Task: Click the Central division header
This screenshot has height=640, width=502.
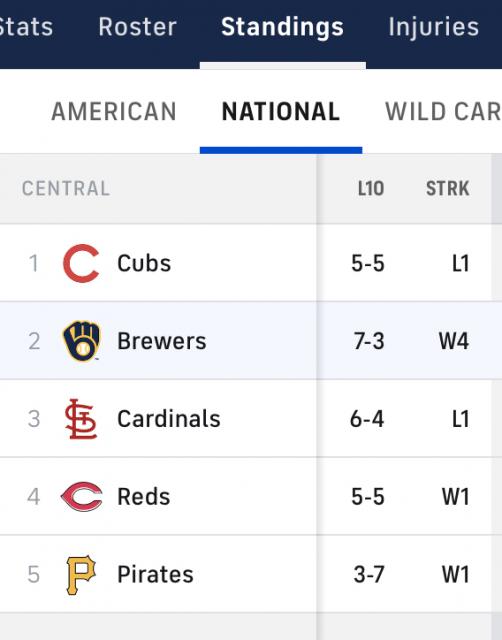Action: [66, 189]
